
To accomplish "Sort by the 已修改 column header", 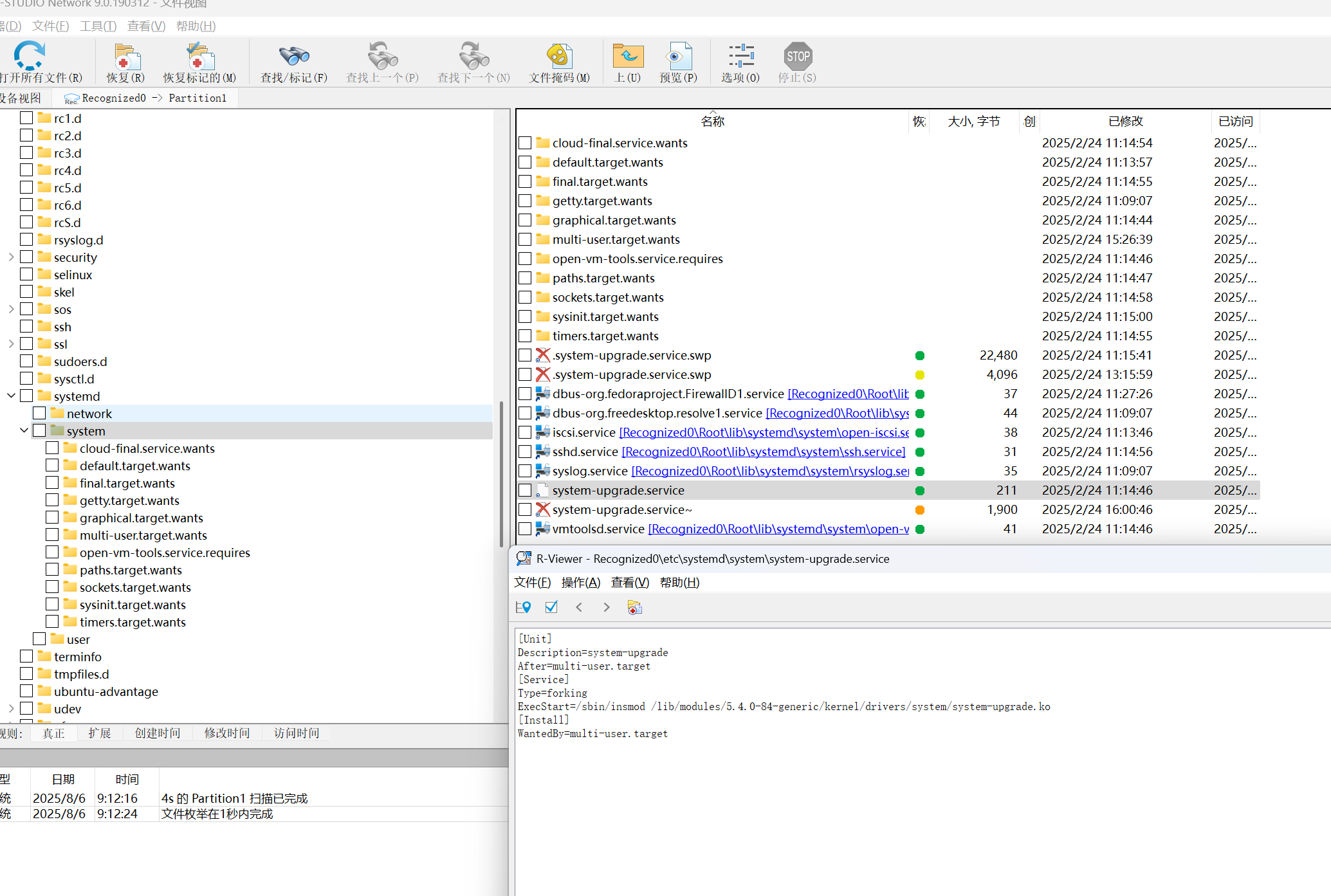I will (x=1125, y=121).
